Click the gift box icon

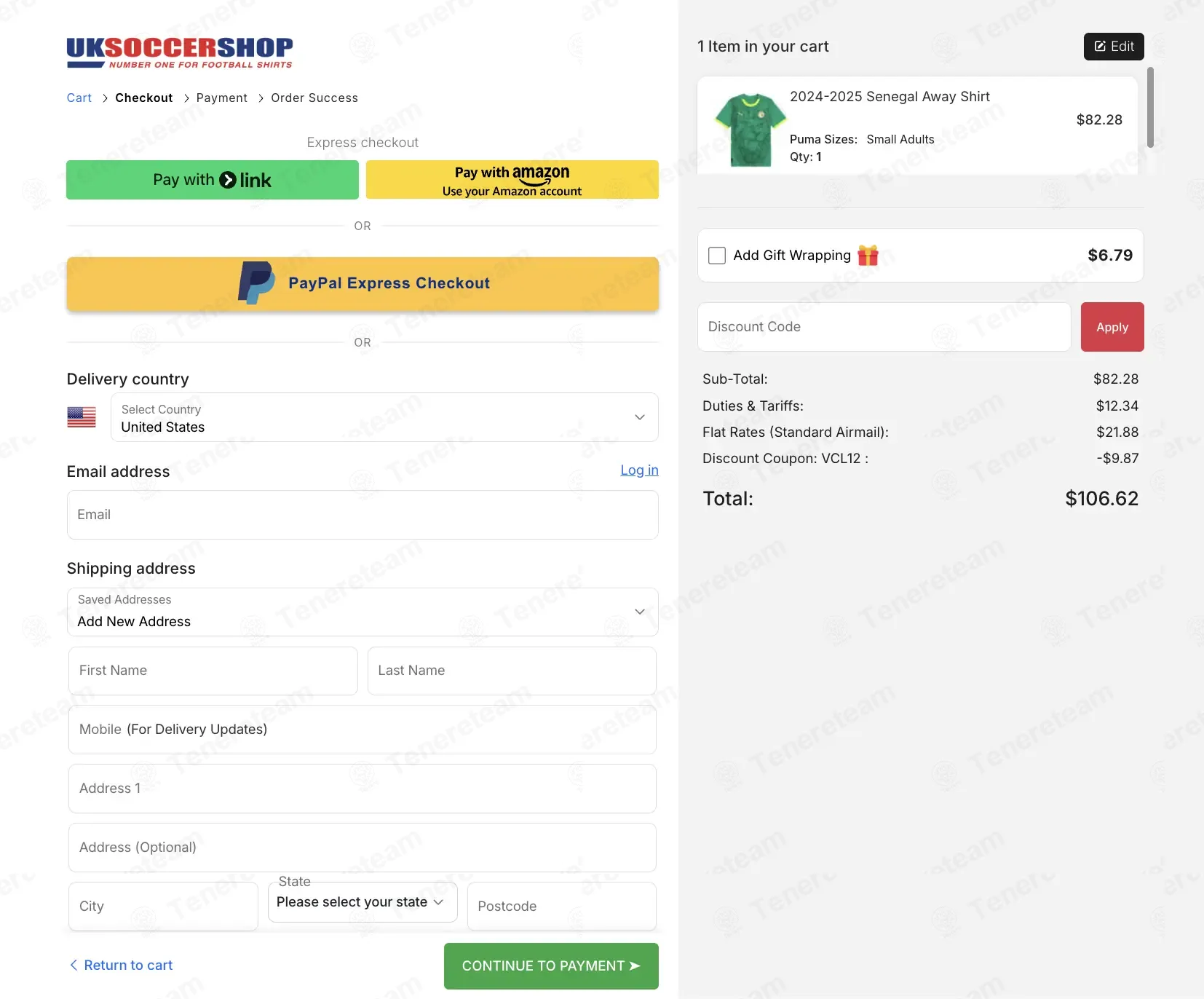click(x=868, y=256)
